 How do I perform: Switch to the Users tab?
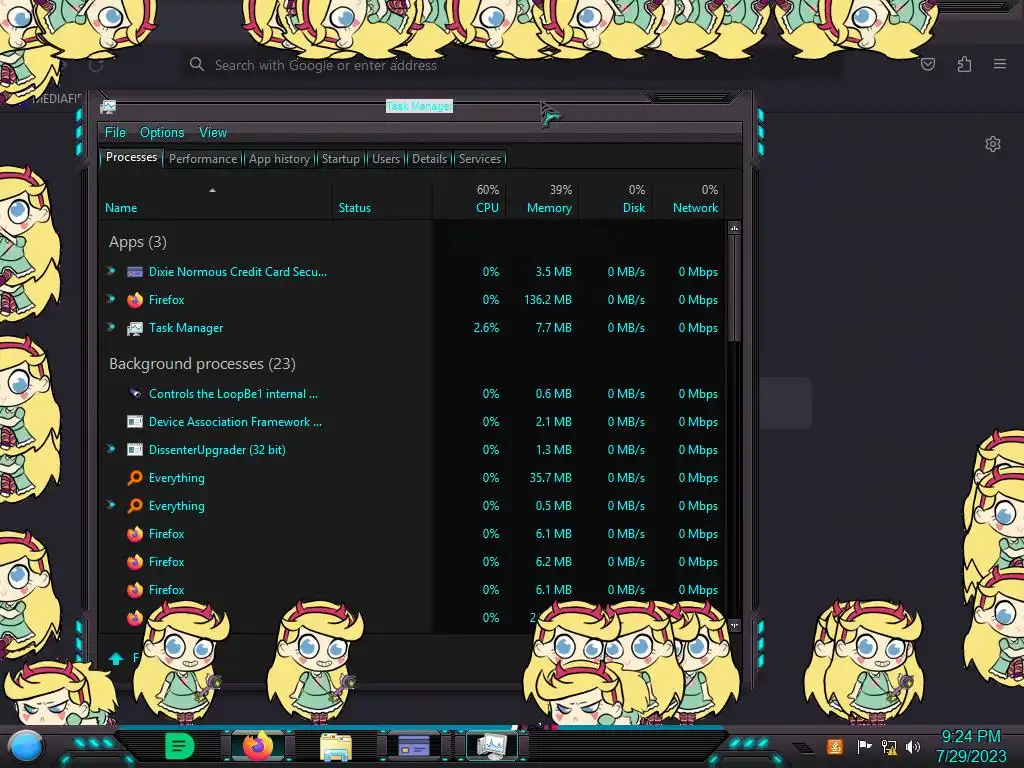(x=385, y=159)
